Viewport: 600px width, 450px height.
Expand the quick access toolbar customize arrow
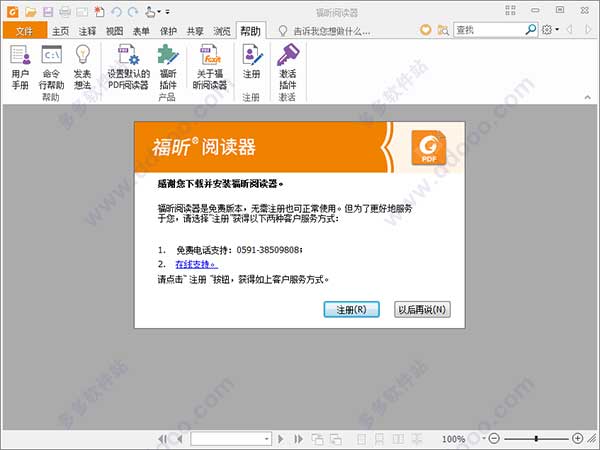point(168,12)
